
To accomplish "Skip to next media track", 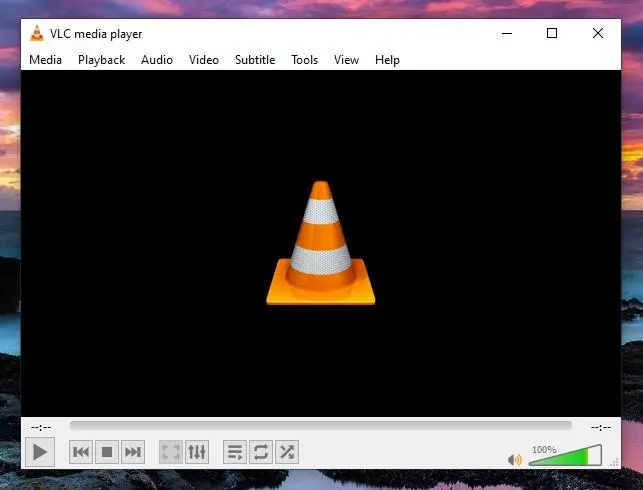I will point(133,452).
